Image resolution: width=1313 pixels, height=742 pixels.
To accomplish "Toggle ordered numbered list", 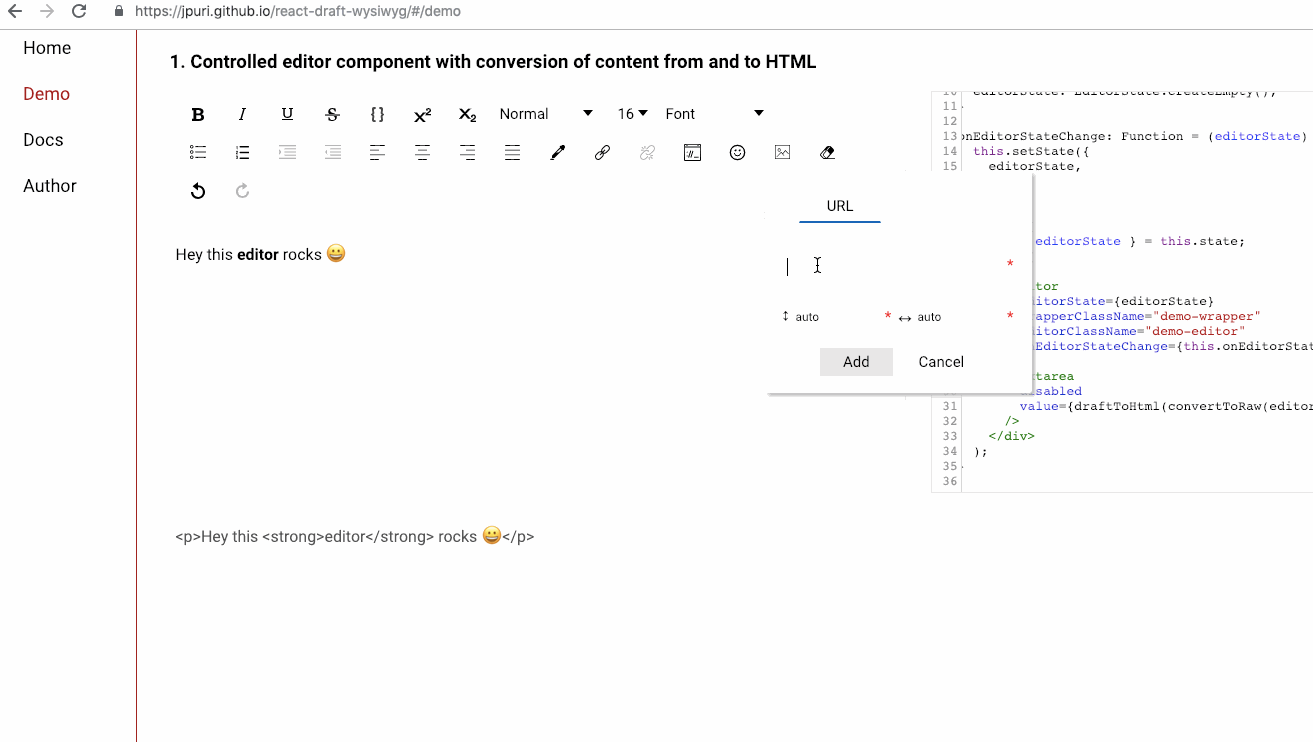I will coord(242,152).
